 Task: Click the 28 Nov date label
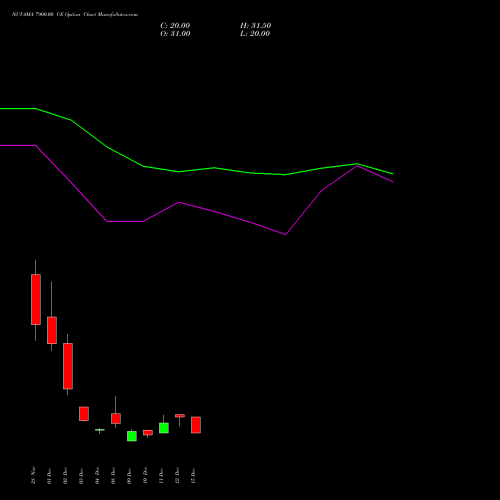coord(33,475)
